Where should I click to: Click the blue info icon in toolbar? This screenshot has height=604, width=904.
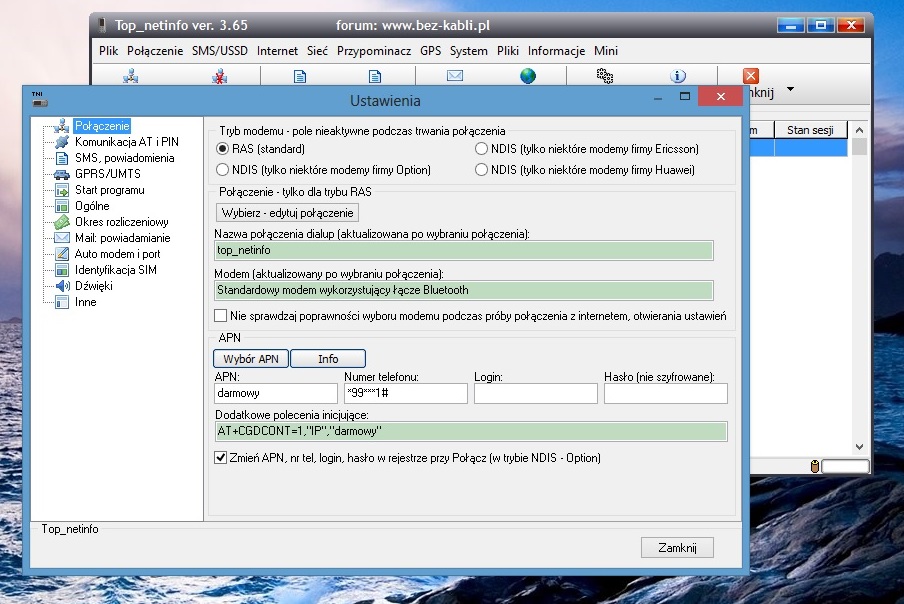tap(678, 76)
